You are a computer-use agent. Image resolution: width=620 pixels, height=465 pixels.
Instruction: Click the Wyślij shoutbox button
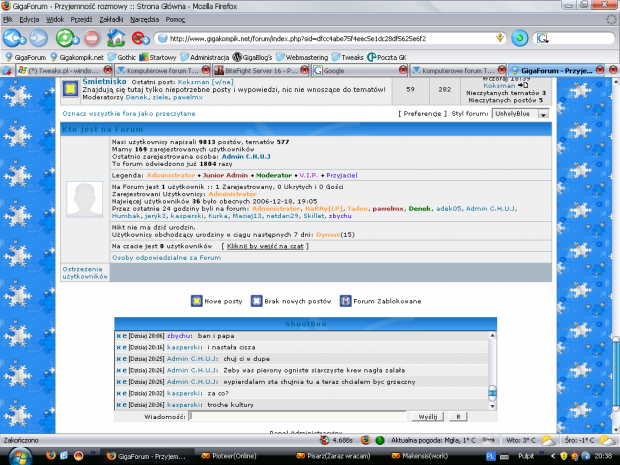click(x=427, y=415)
